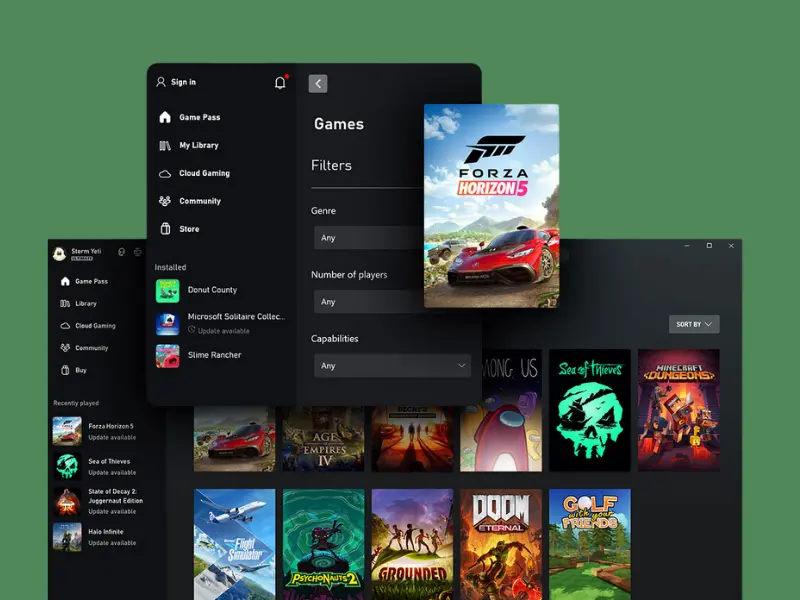Open Slime Rancher from Installed list
800x600 pixels.
point(214,355)
